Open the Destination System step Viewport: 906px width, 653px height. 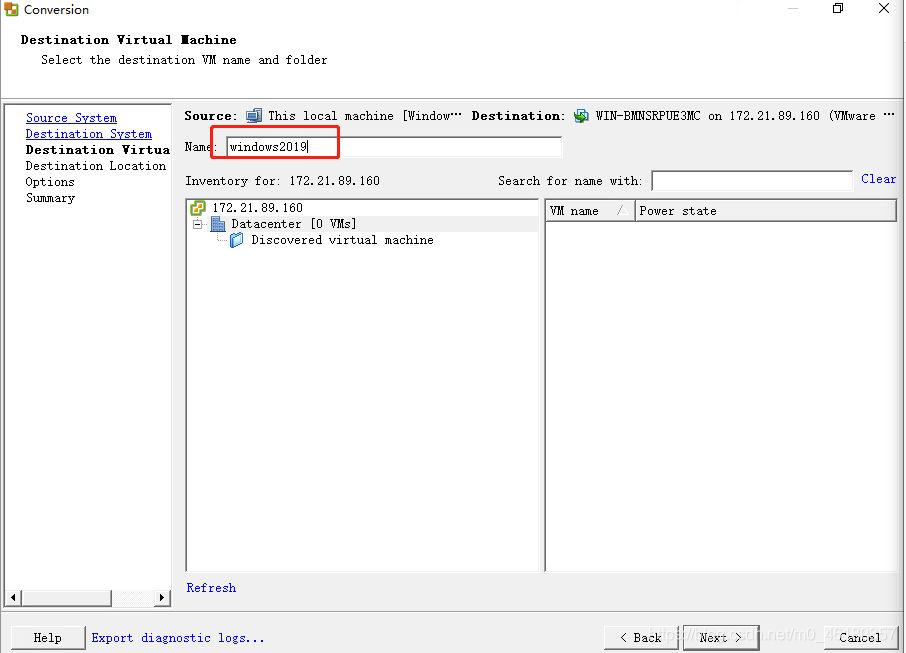(x=88, y=134)
